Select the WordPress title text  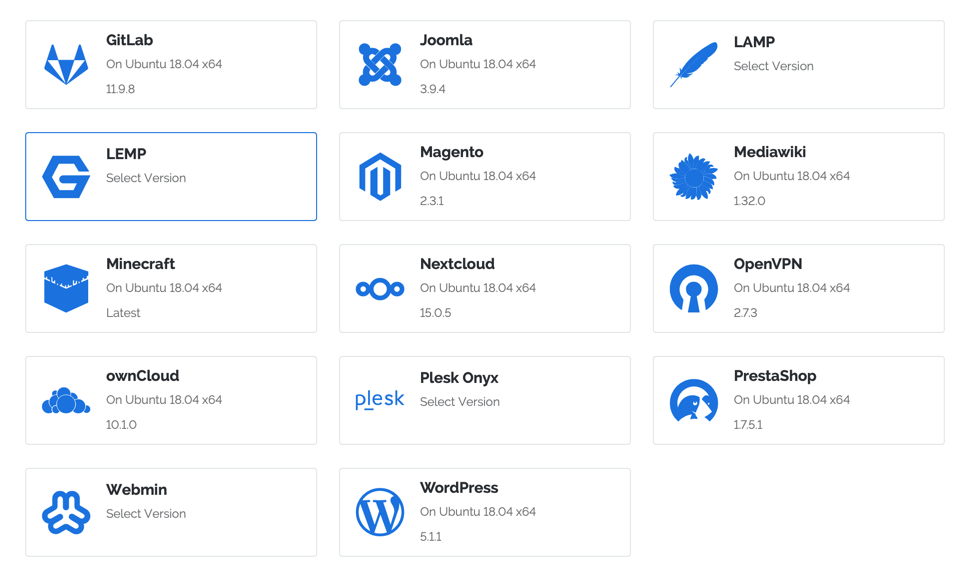[459, 488]
